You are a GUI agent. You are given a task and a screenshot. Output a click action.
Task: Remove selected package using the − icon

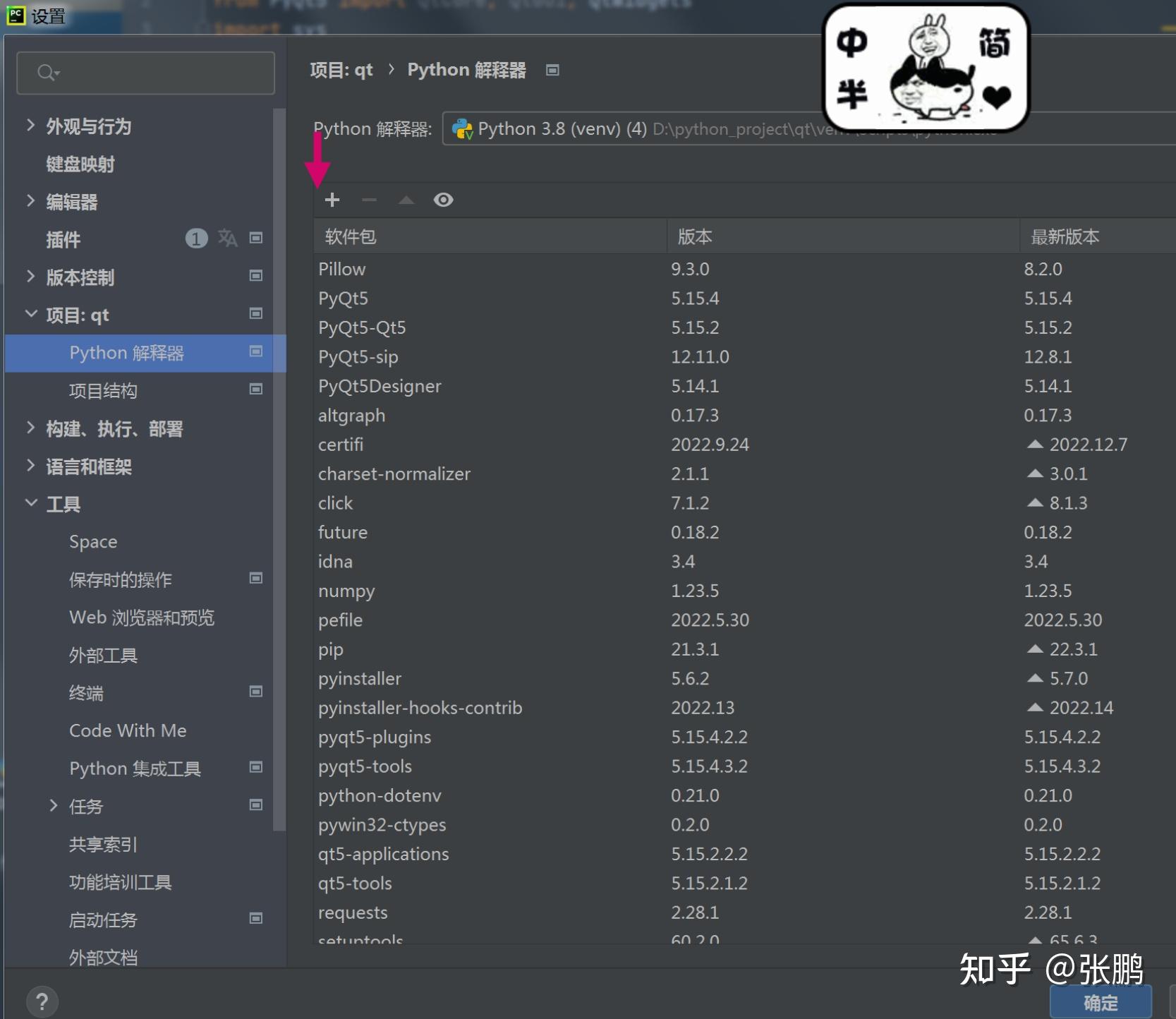pos(369,200)
